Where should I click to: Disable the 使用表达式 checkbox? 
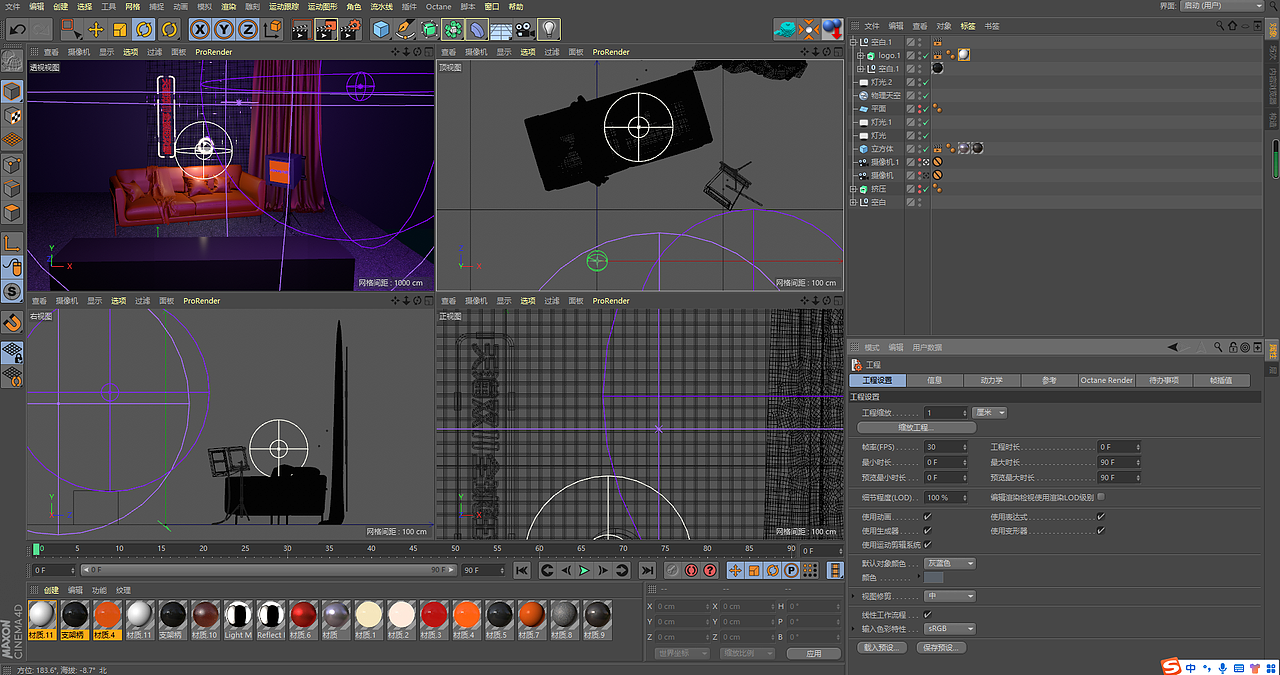[x=1100, y=517]
